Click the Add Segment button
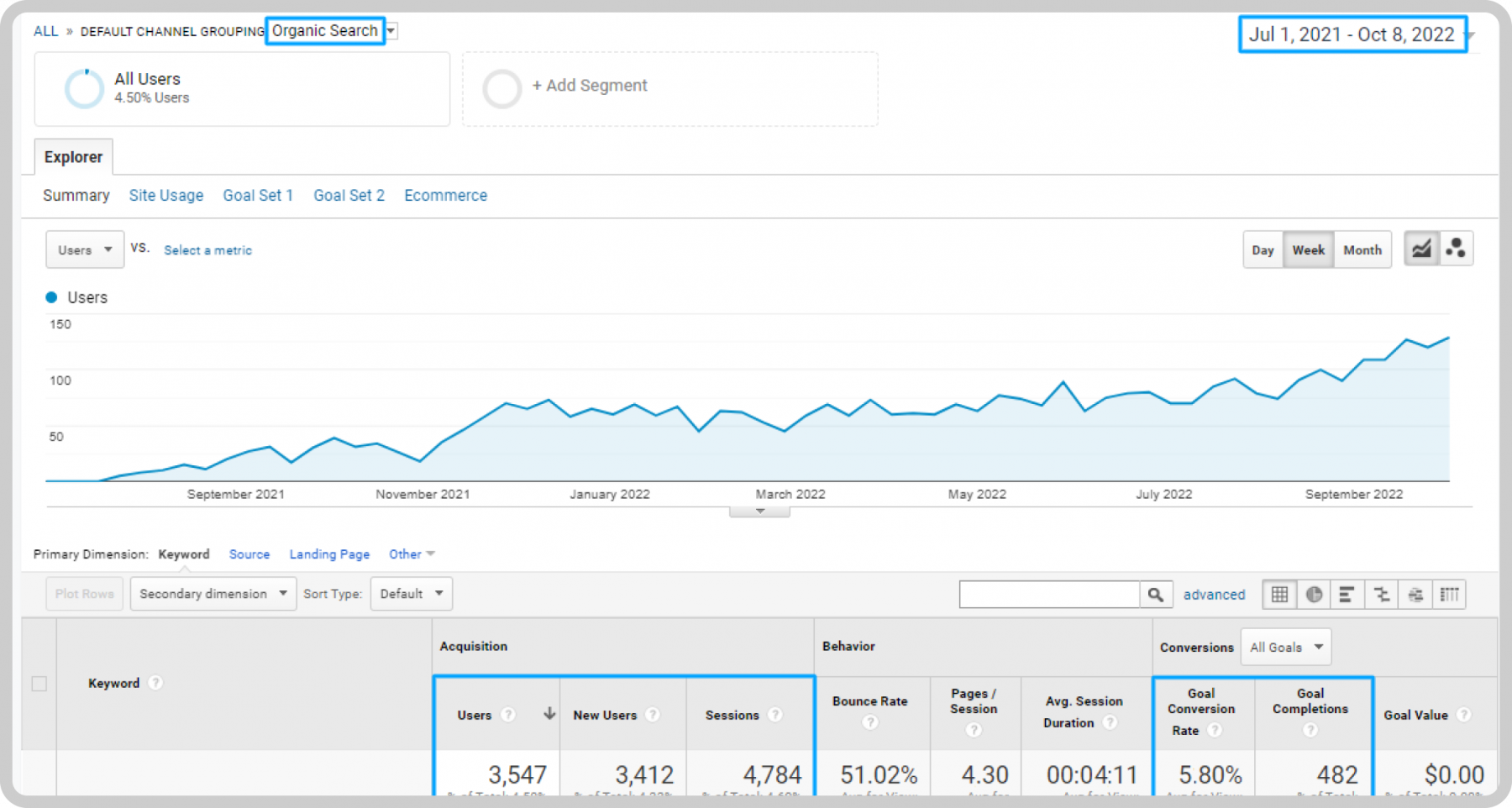 coord(590,86)
